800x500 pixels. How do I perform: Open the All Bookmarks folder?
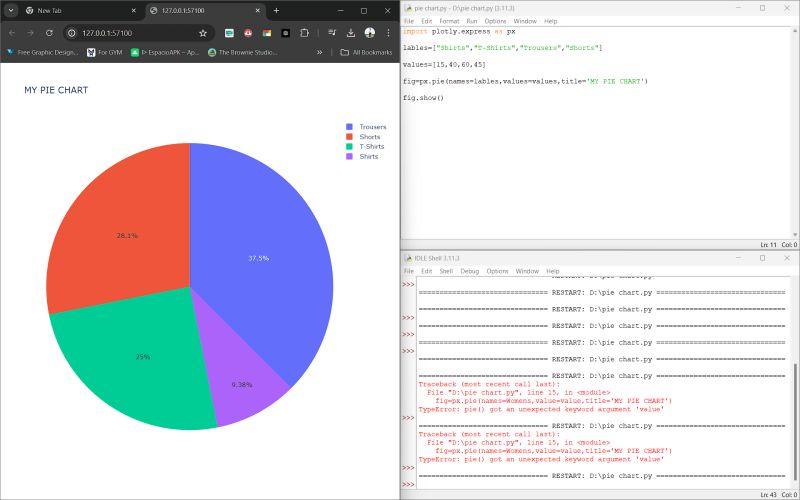click(365, 52)
